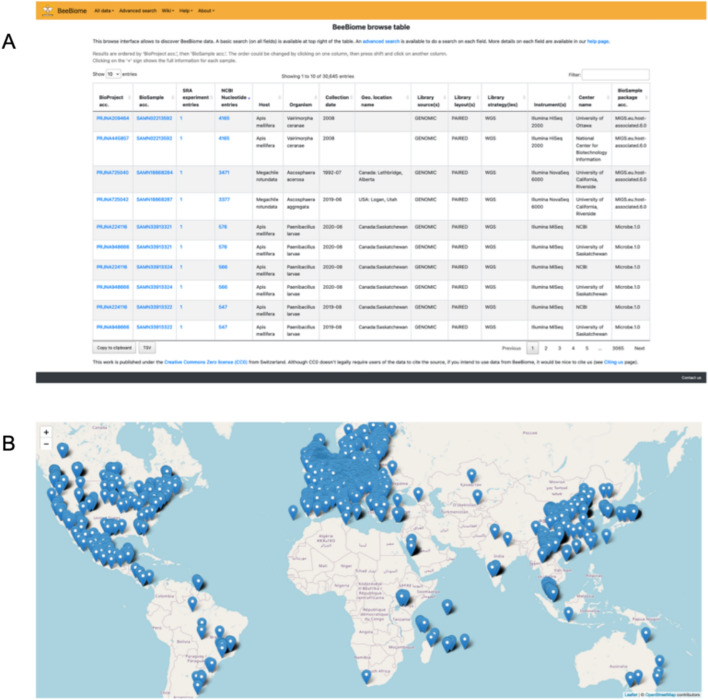Click the map marker in southern Africa

tap(366, 676)
